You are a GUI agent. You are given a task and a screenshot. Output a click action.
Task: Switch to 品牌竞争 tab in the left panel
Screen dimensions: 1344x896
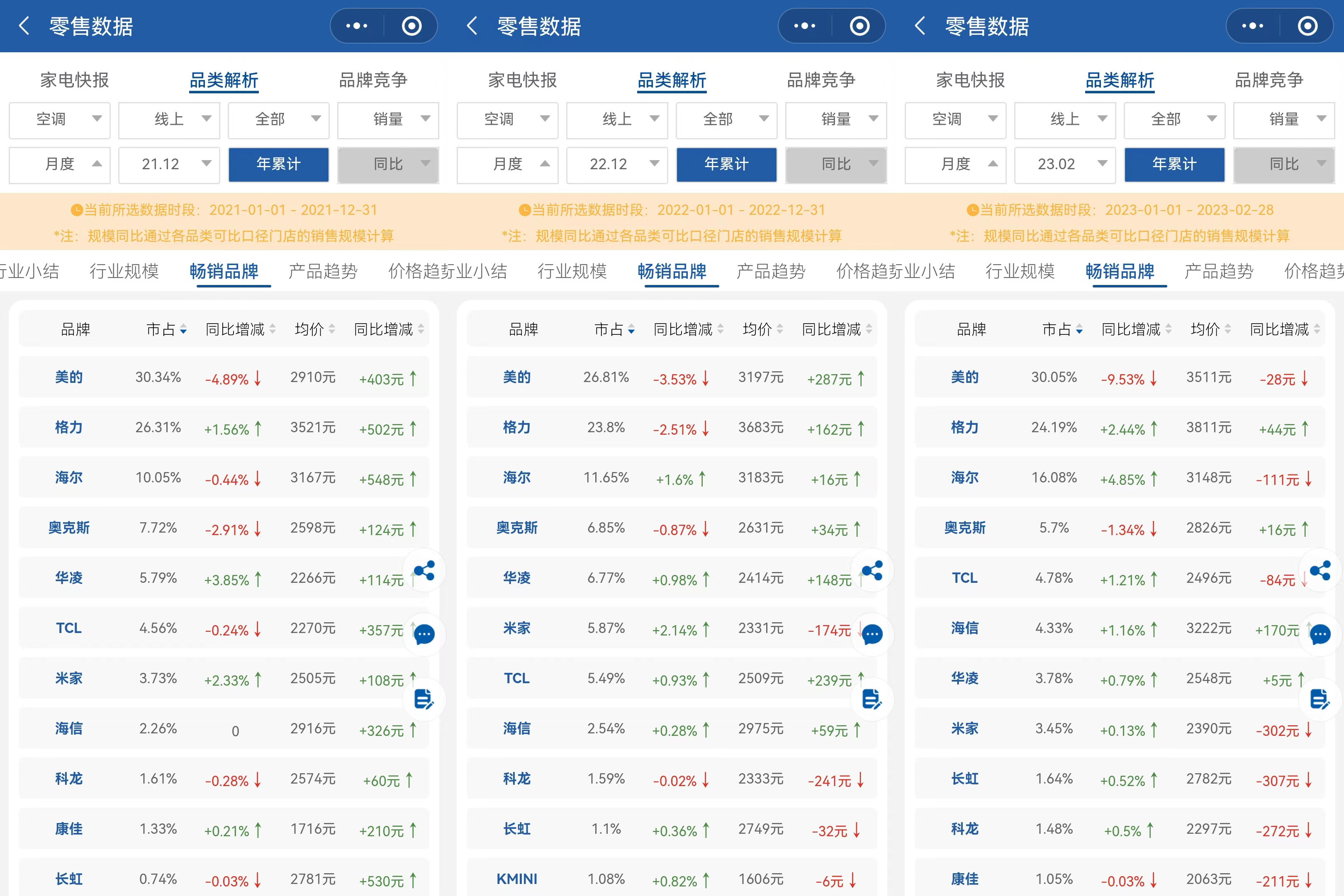(373, 80)
